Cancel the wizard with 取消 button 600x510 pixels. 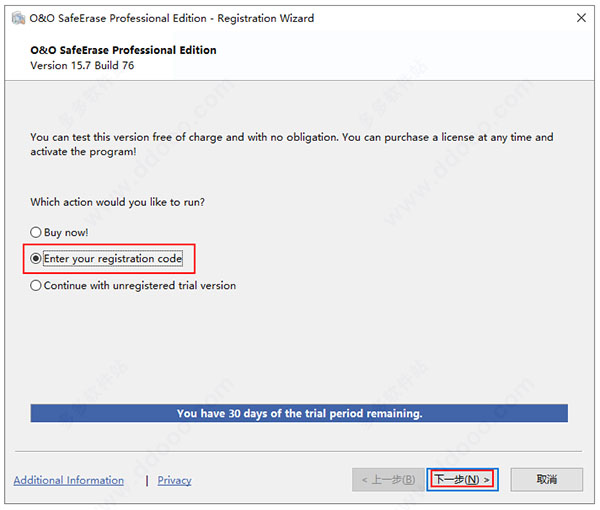pyautogui.click(x=546, y=479)
